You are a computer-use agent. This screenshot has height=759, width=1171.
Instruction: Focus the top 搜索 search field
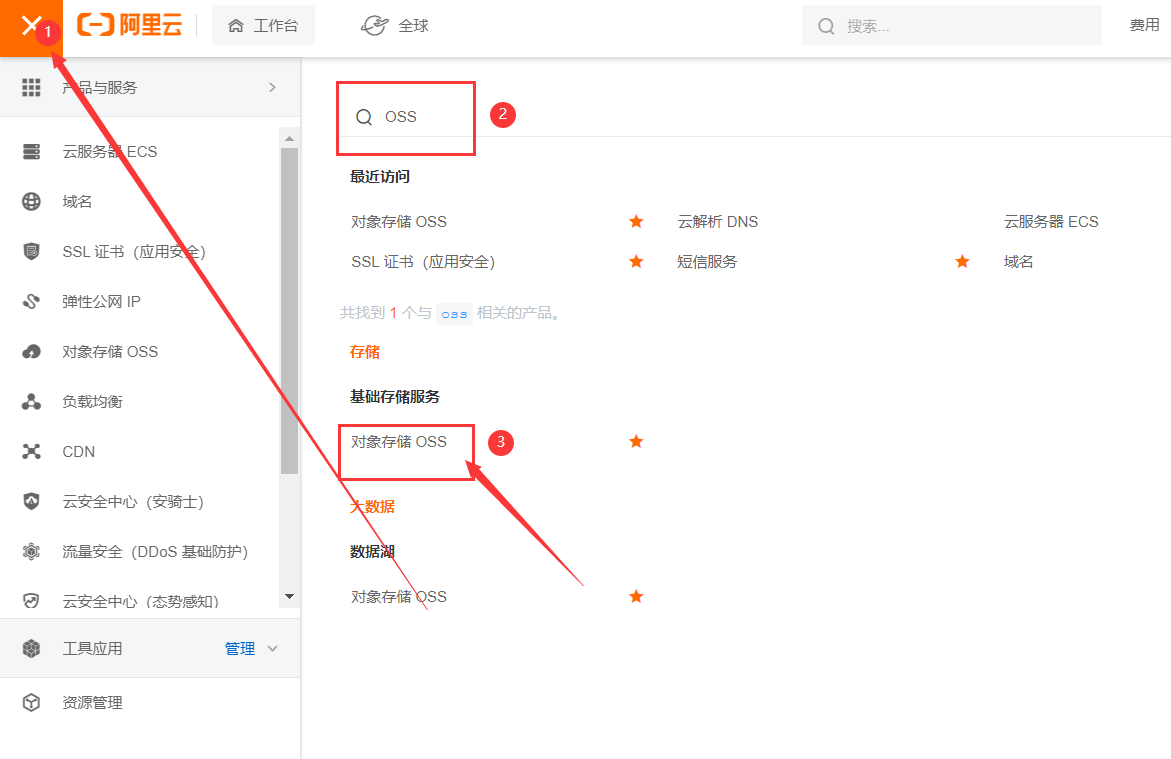tap(951, 25)
